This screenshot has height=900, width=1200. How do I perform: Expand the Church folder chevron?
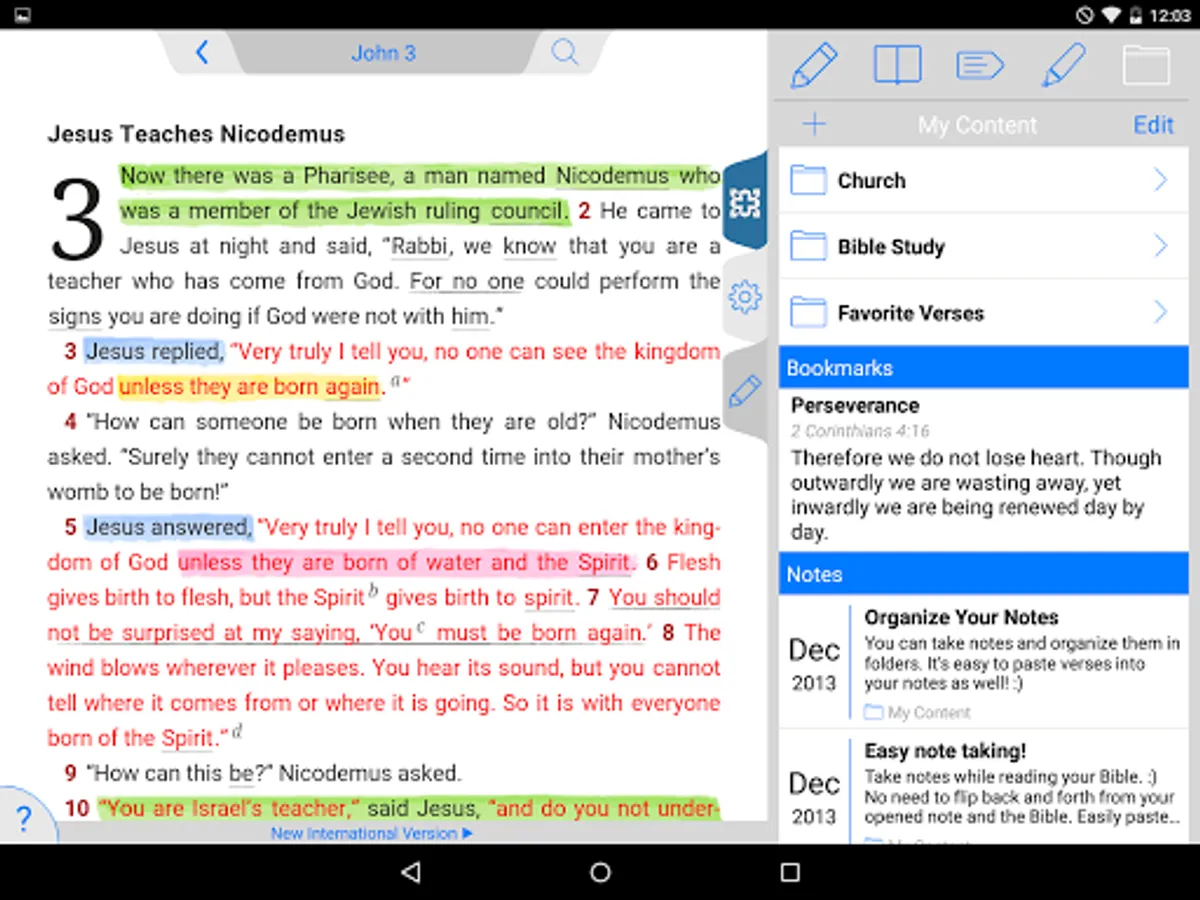pyautogui.click(x=1160, y=180)
